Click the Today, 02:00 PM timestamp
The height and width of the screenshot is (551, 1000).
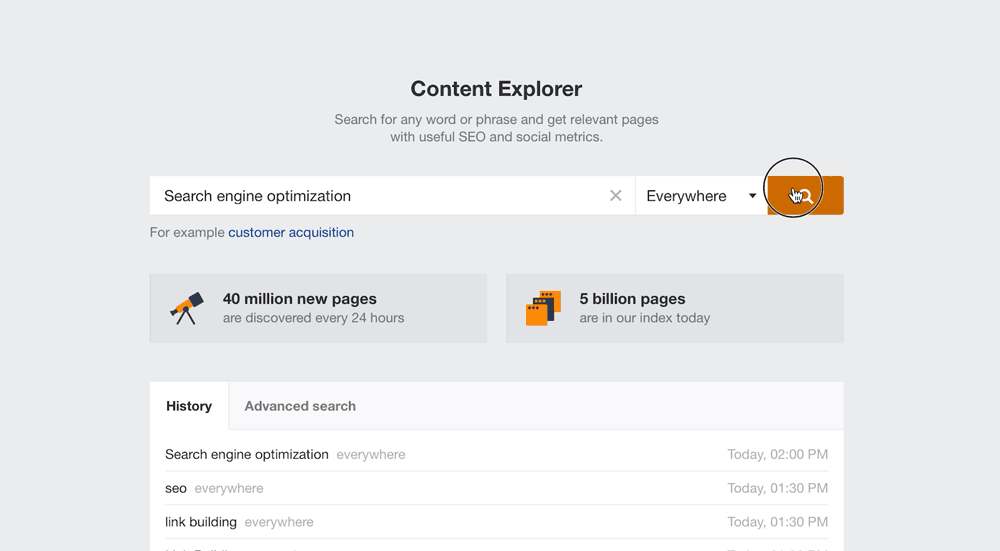777,454
